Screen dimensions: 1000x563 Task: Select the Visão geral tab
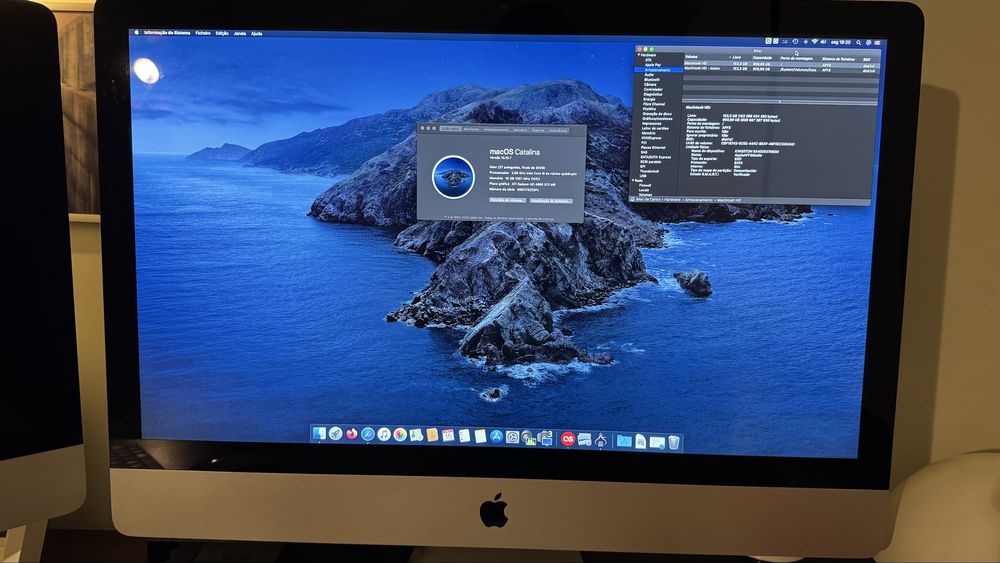click(450, 129)
